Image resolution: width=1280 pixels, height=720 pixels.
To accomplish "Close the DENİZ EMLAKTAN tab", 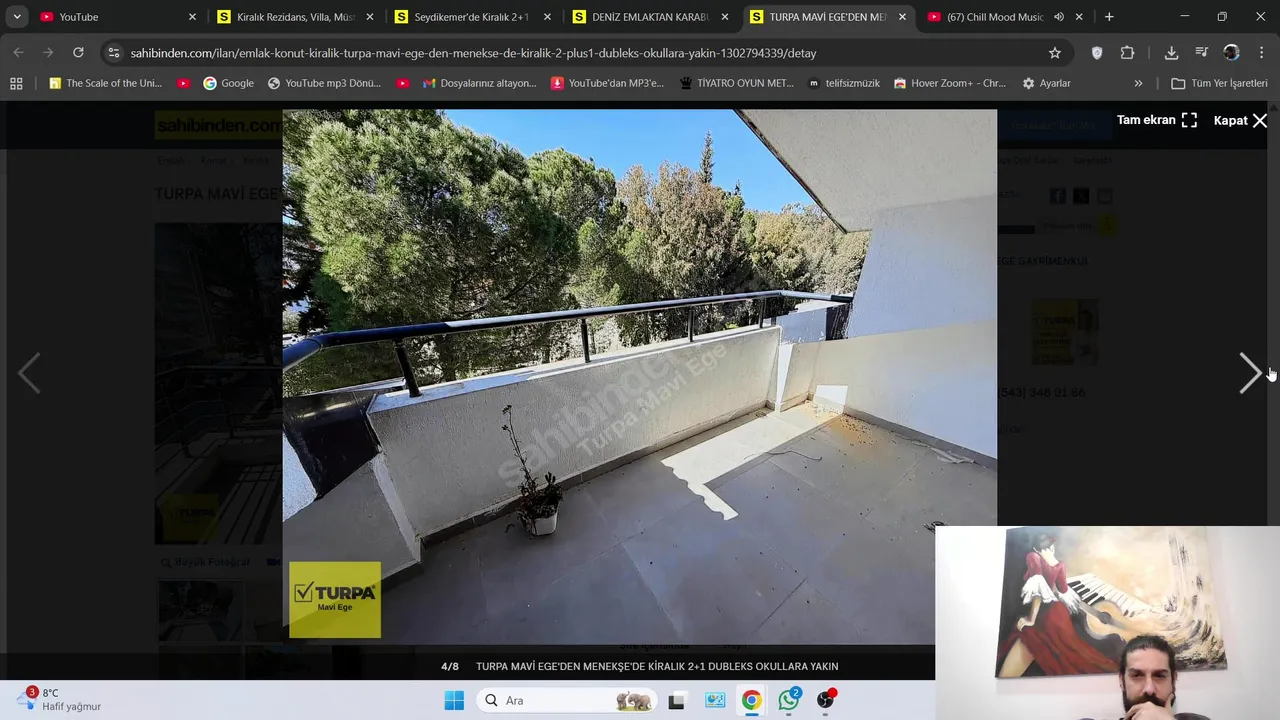I will (x=725, y=17).
